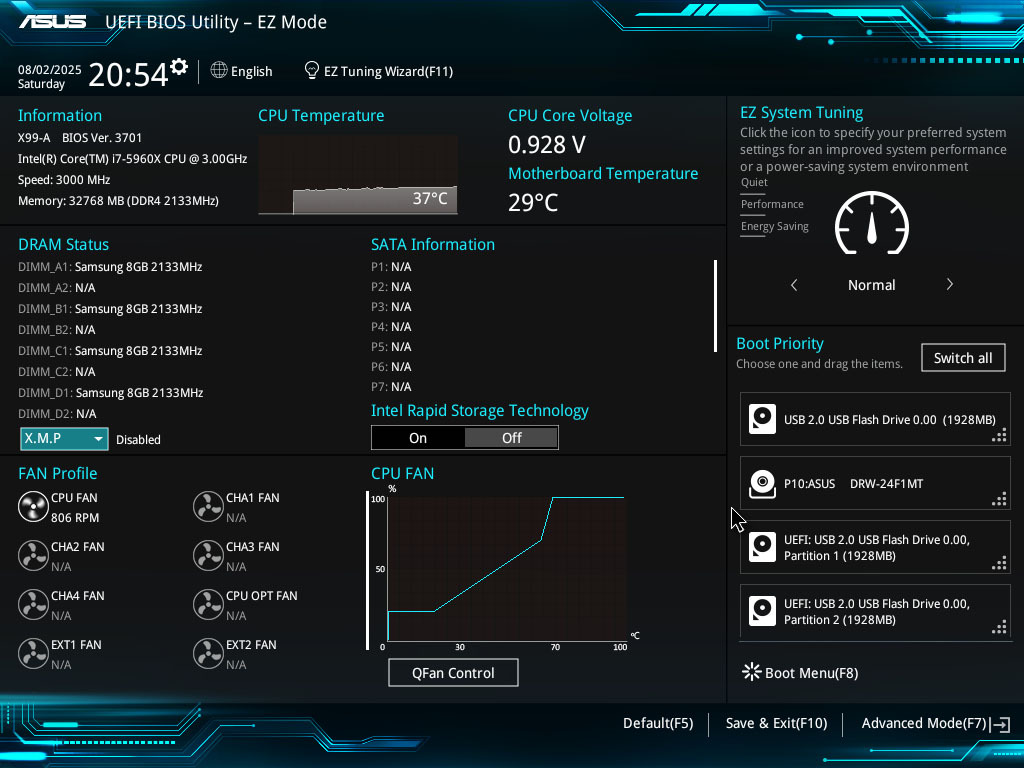Viewport: 1024px width, 768px height.
Task: Click DIMM_C1 Samsung 8GB 2133MHz entry
Action: point(110,351)
